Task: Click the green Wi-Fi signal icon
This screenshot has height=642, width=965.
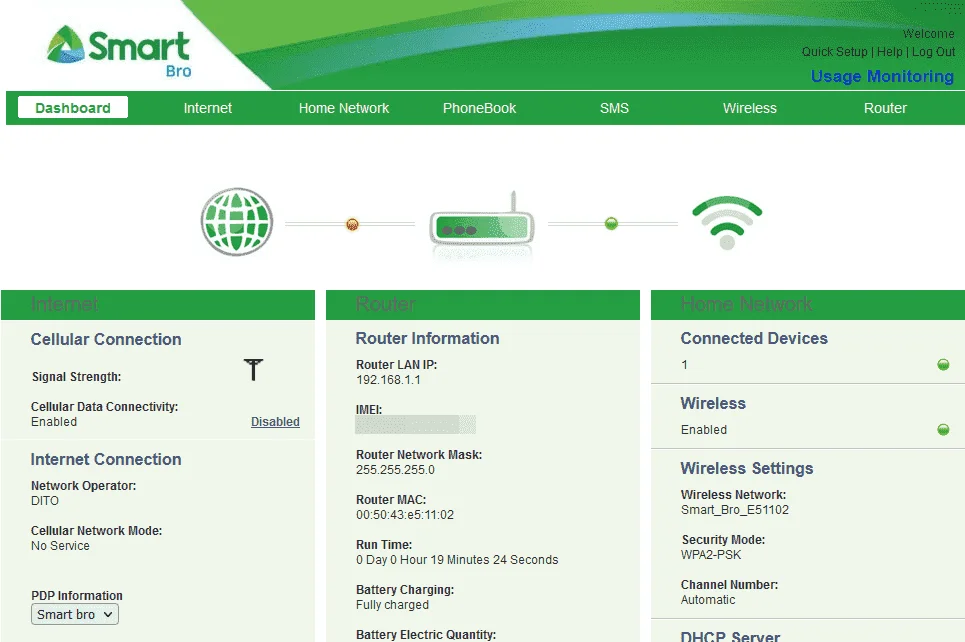Action: pos(727,223)
